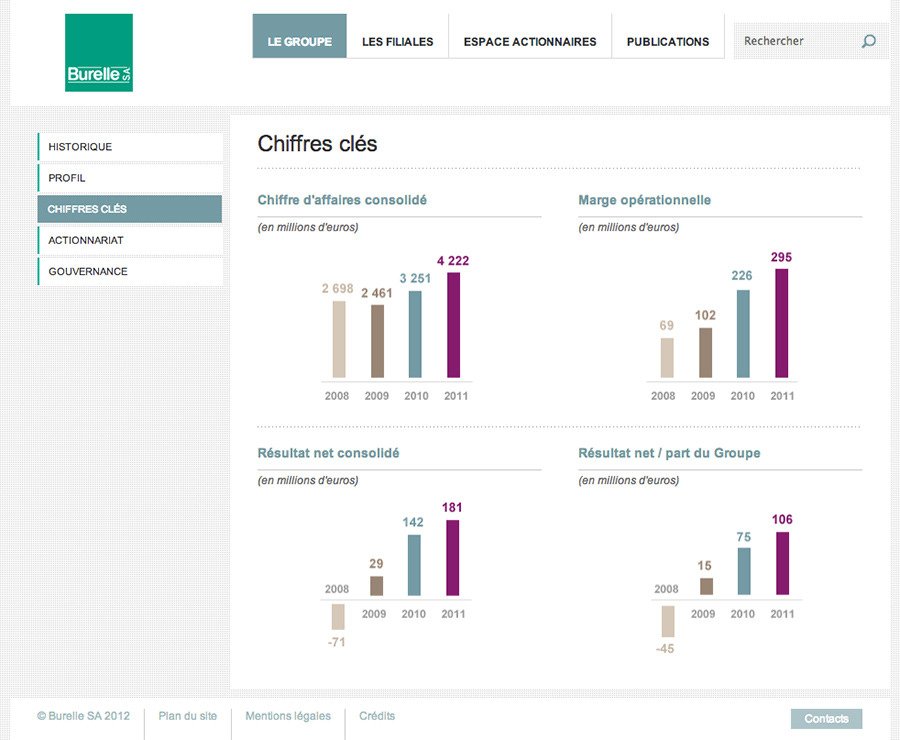Open the Profil sidebar page
Screen dimensions: 900x740
pyautogui.click(x=130, y=178)
